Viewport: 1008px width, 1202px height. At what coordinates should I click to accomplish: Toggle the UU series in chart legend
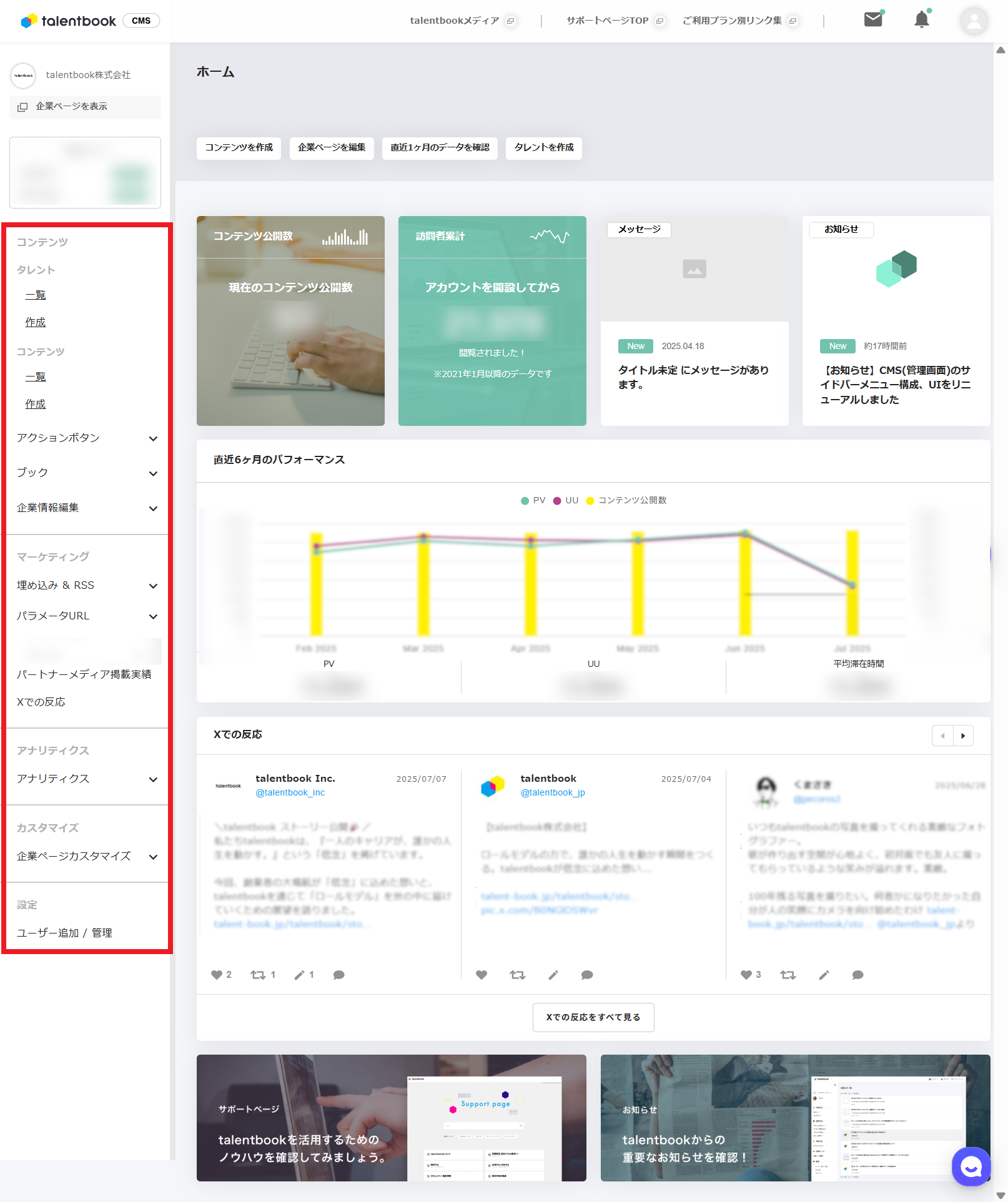click(566, 501)
